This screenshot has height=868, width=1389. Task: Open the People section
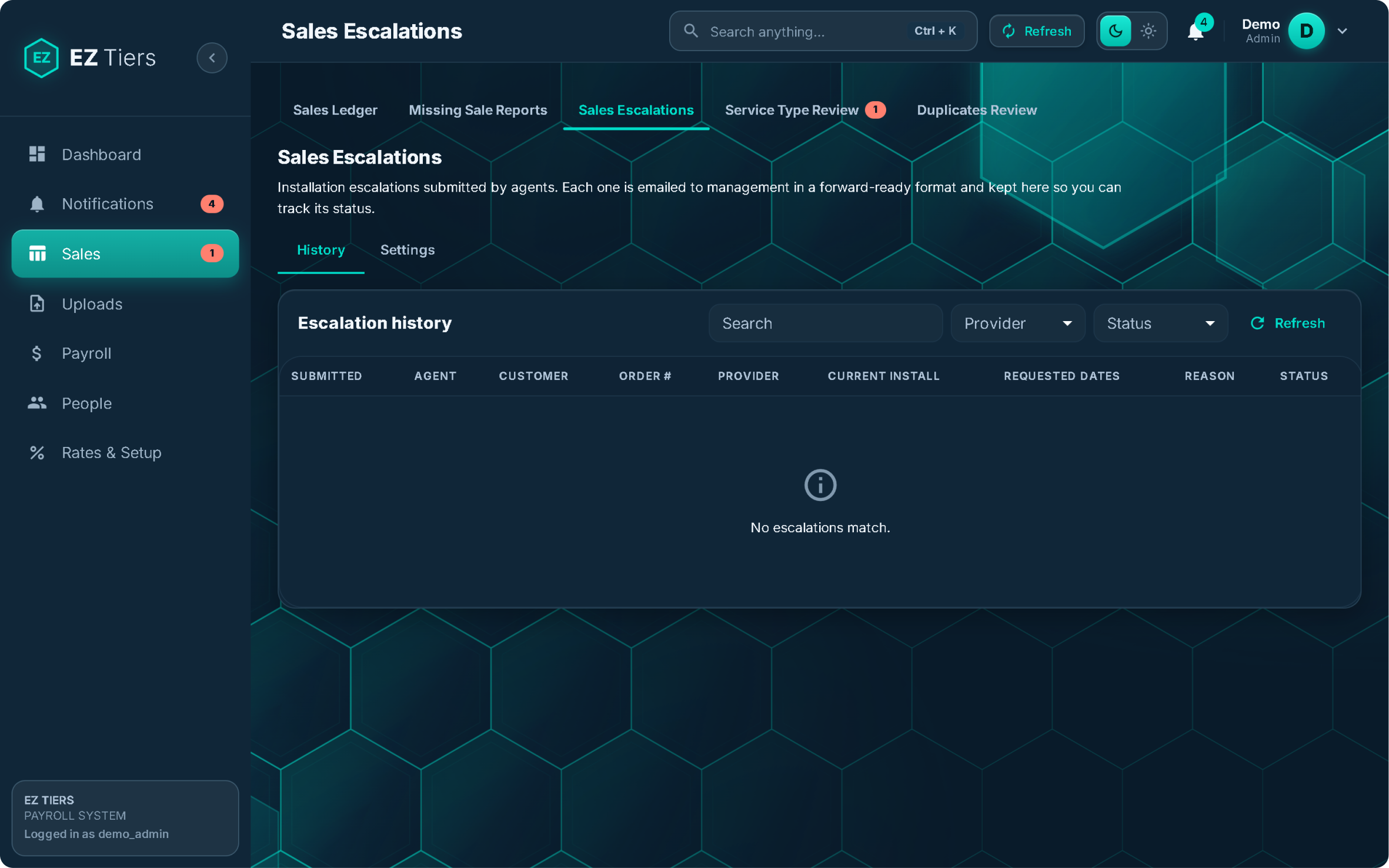pos(125,403)
